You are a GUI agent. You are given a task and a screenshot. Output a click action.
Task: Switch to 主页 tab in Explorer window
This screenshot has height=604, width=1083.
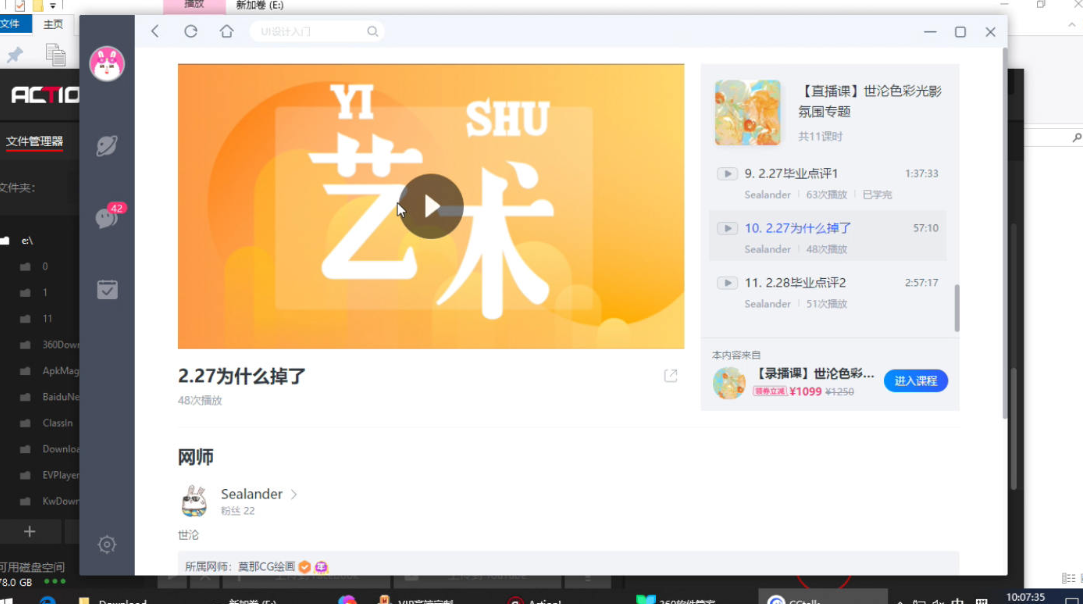click(53, 24)
